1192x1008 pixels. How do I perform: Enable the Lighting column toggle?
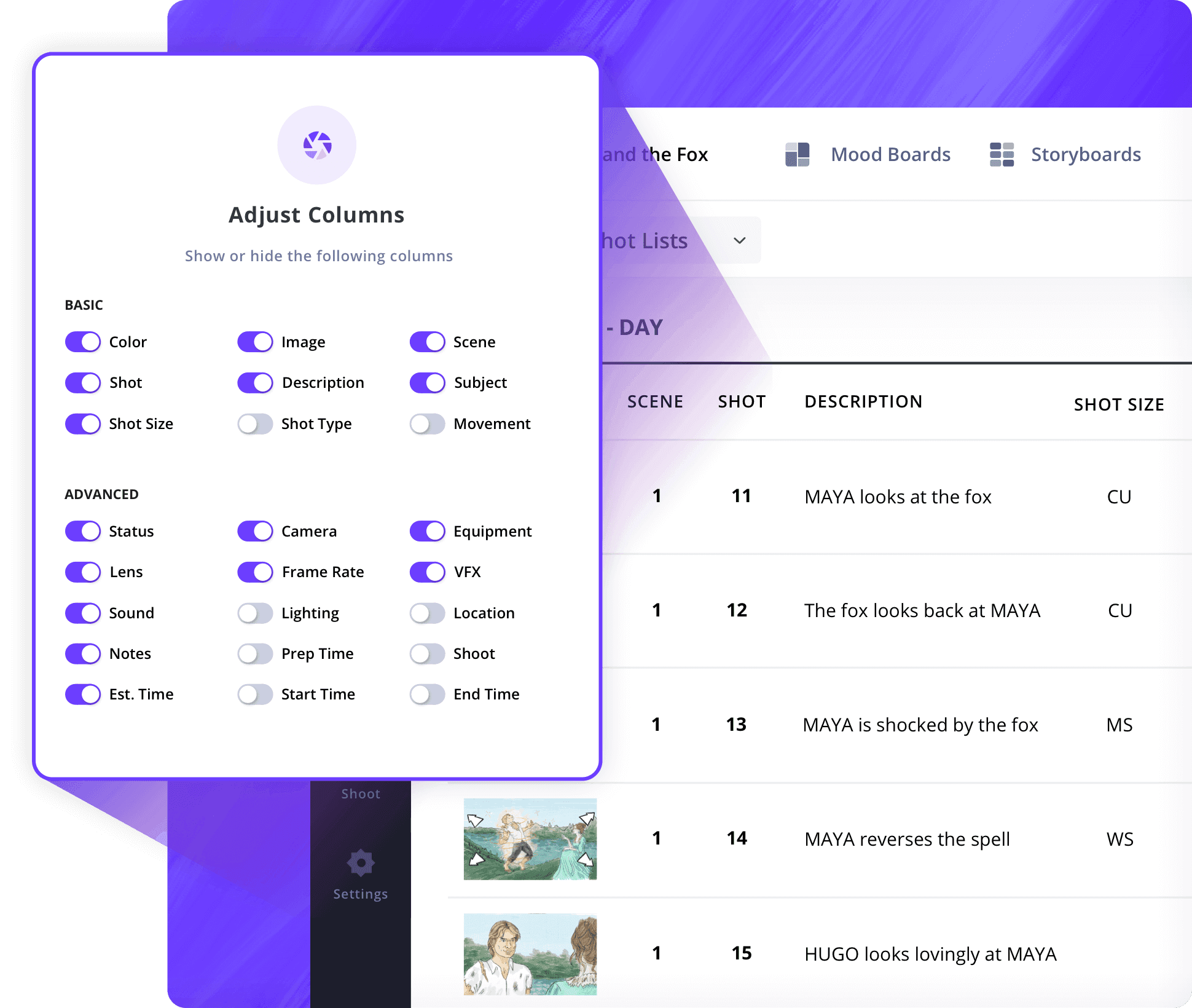255,613
